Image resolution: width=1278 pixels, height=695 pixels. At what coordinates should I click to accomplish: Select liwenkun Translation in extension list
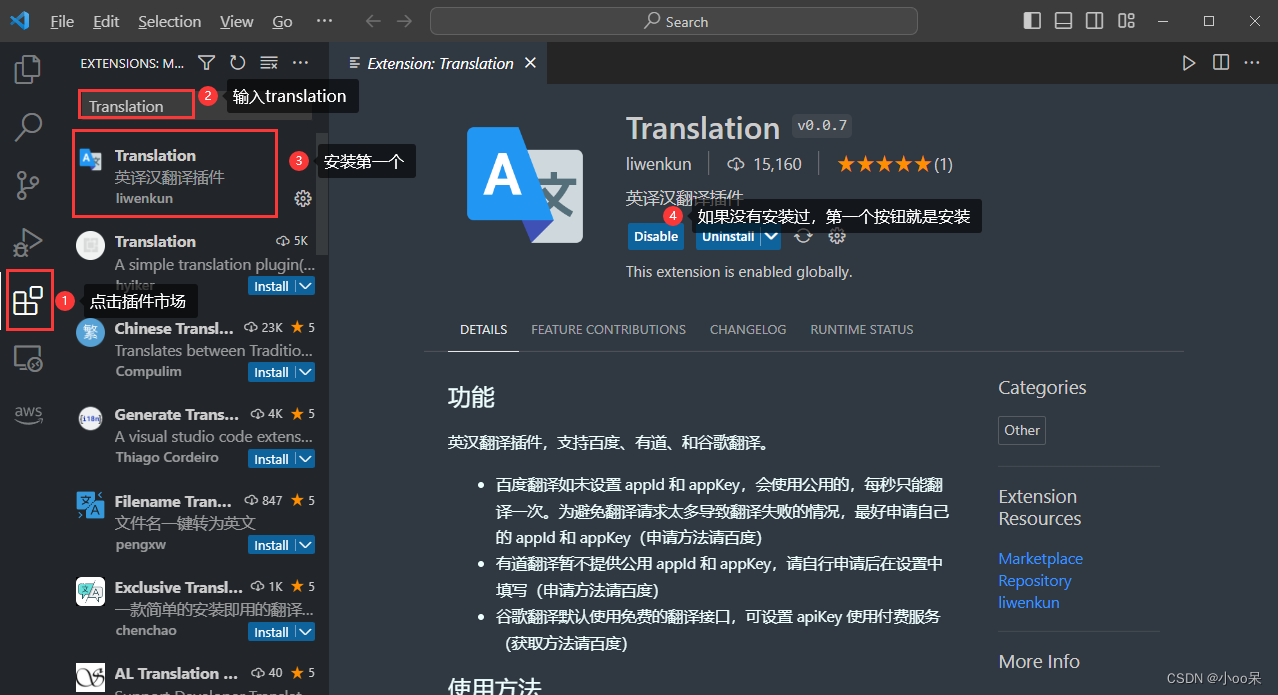194,177
